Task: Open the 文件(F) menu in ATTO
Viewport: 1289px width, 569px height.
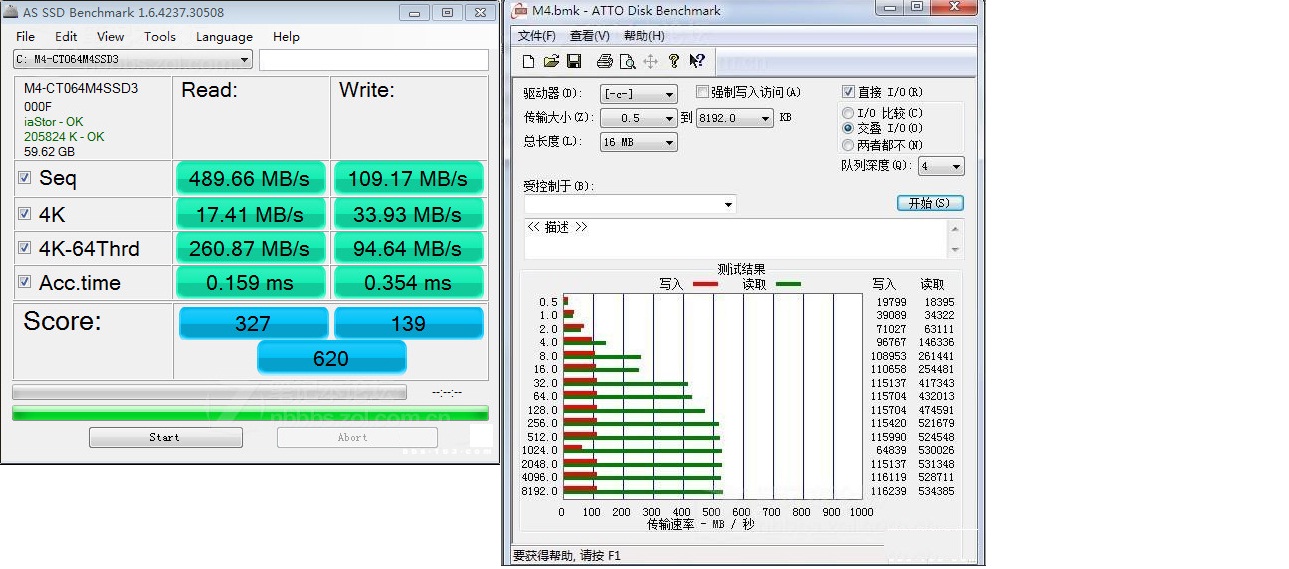Action: 536,36
